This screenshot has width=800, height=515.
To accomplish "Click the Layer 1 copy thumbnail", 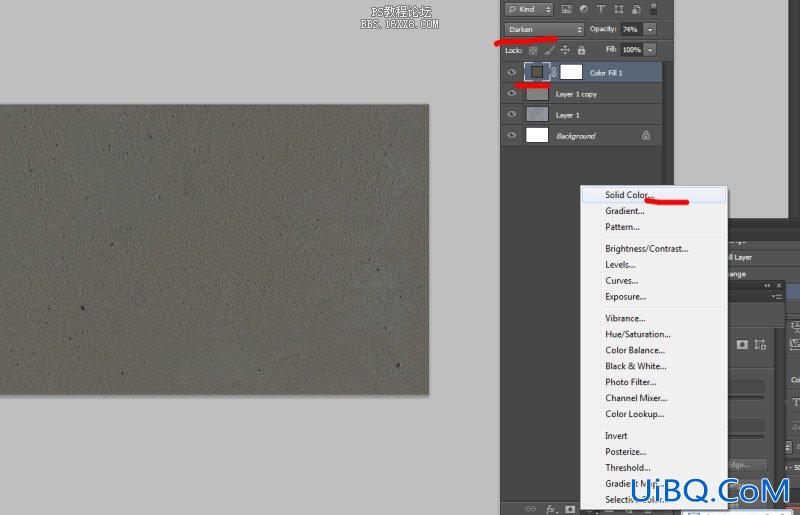I will tap(537, 94).
